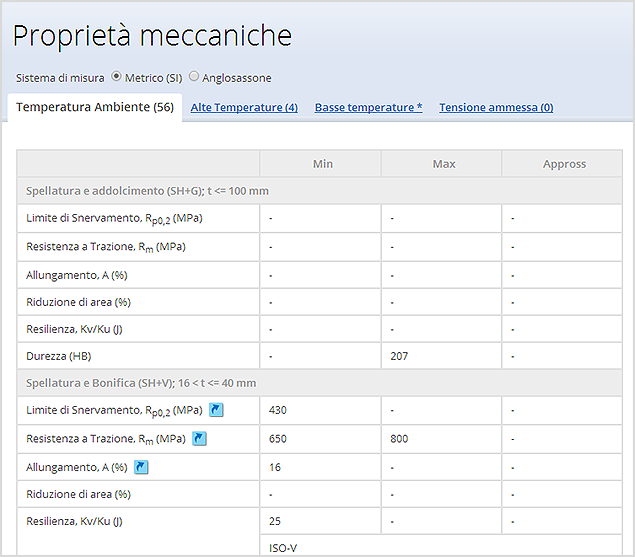Open the Allungamento arrow icon
The image size is (635, 557).
(x=141, y=467)
